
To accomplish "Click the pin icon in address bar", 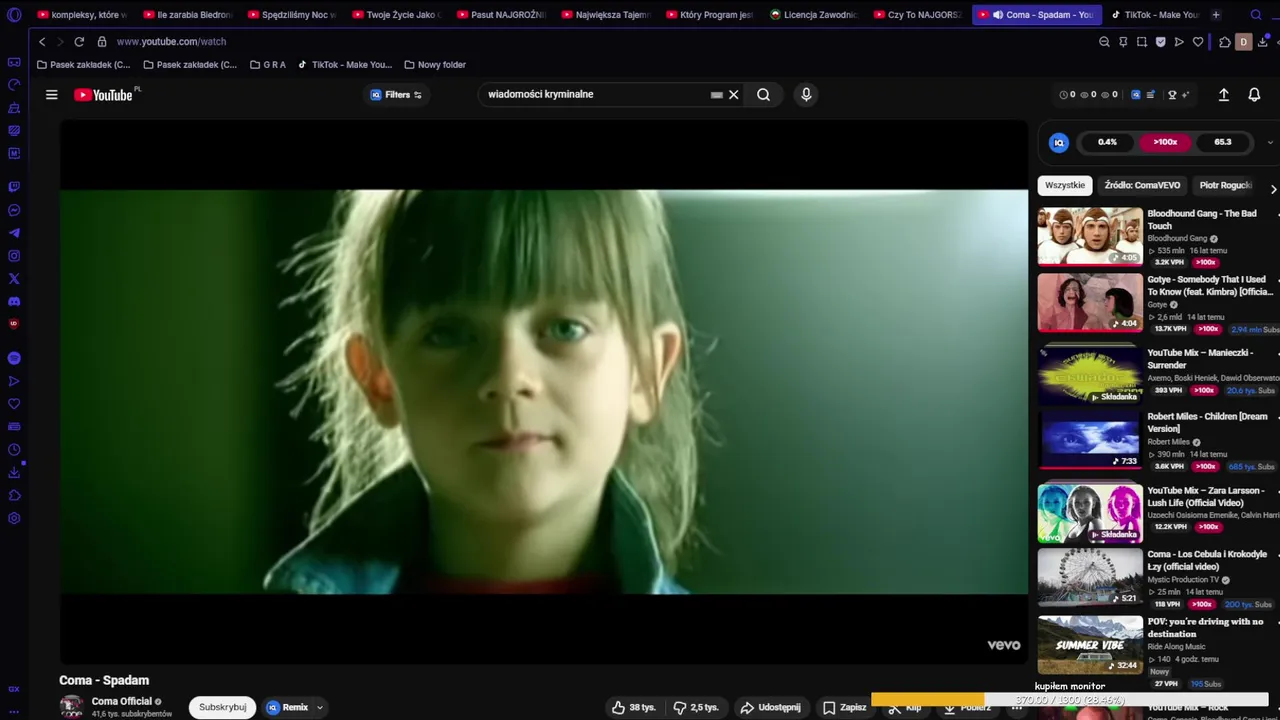I will (1123, 42).
